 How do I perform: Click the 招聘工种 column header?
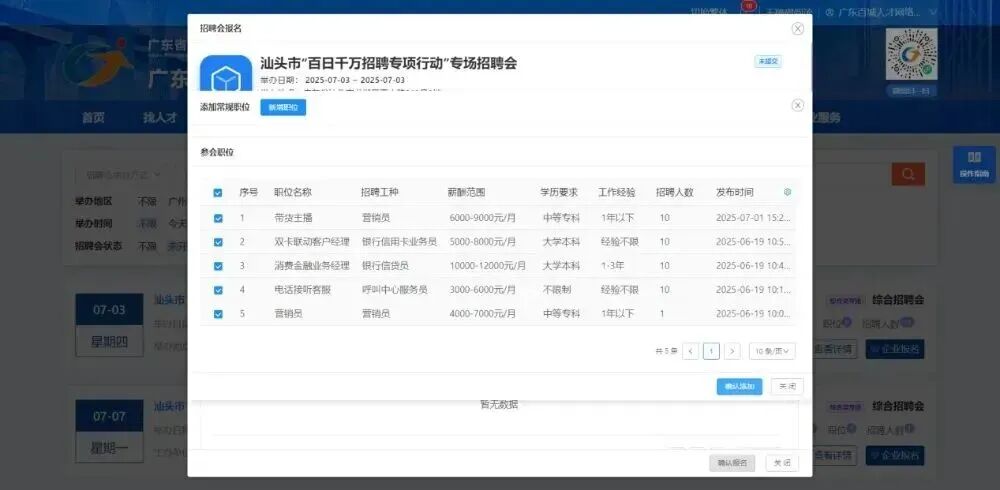coord(379,192)
